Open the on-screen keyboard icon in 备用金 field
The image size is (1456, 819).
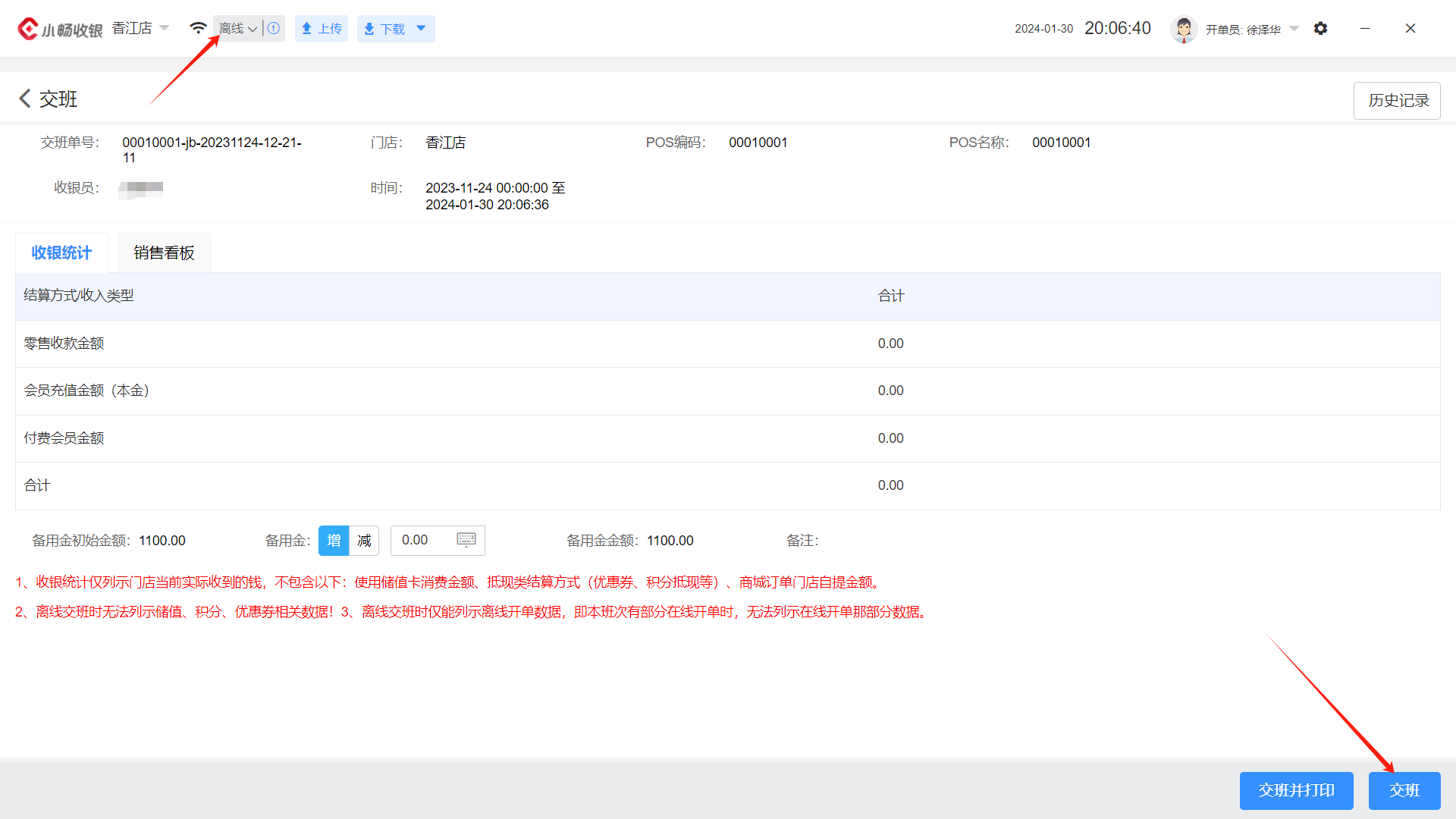(466, 540)
